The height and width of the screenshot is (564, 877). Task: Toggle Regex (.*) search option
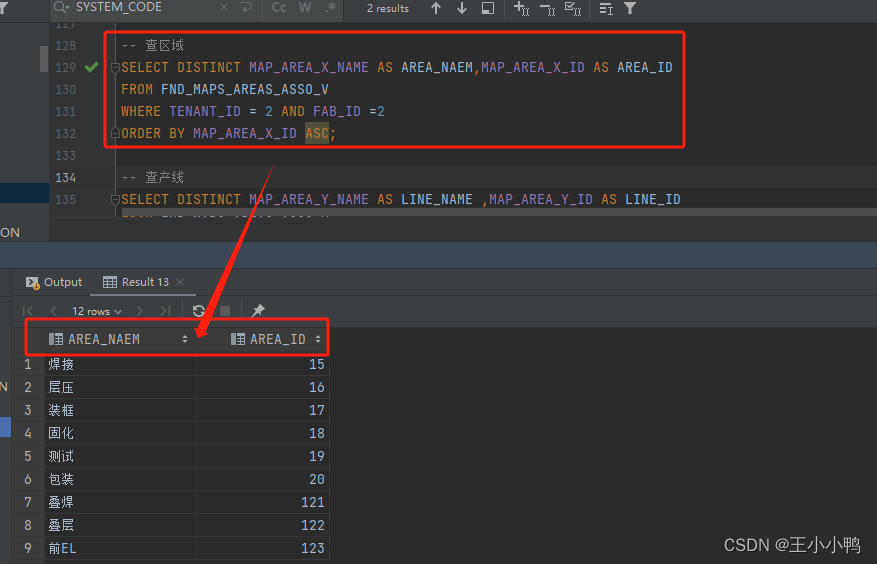coord(331,7)
